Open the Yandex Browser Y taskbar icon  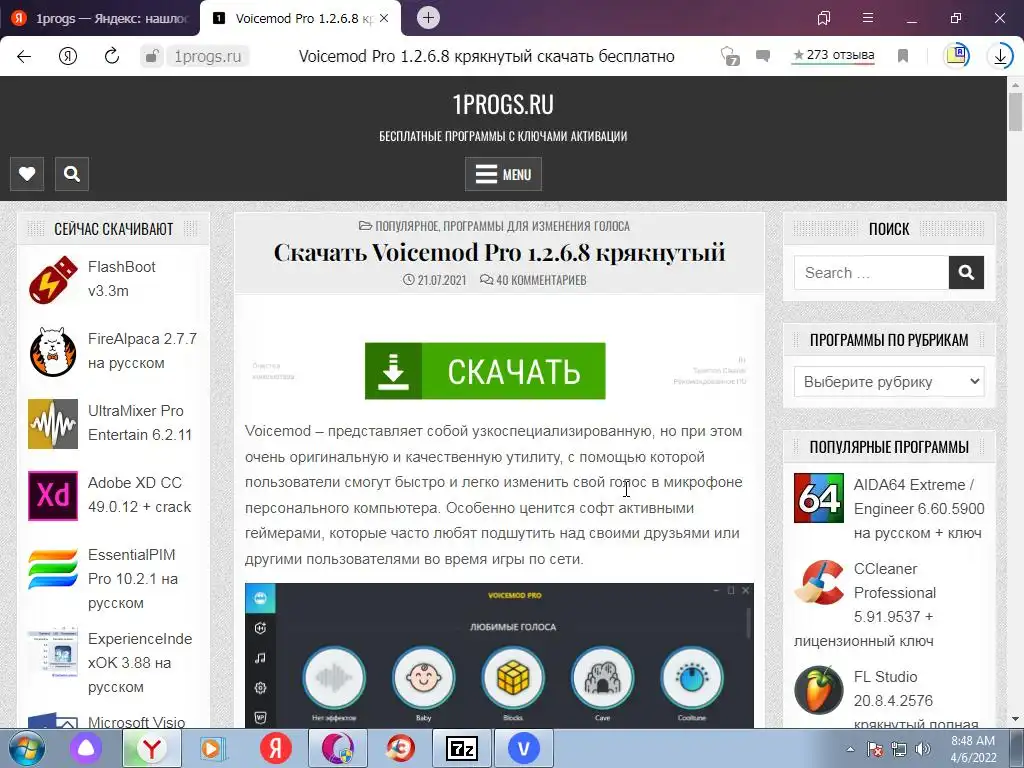[152, 748]
